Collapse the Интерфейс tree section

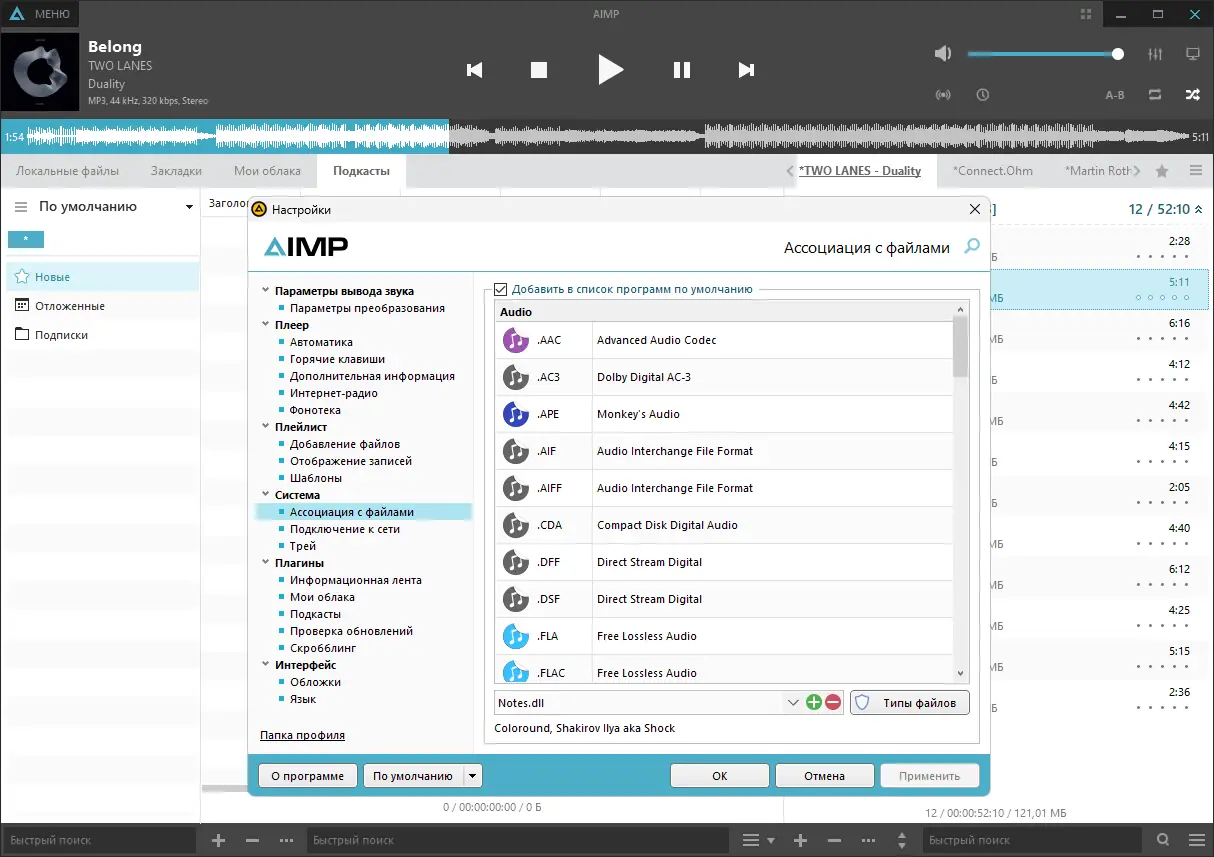265,665
